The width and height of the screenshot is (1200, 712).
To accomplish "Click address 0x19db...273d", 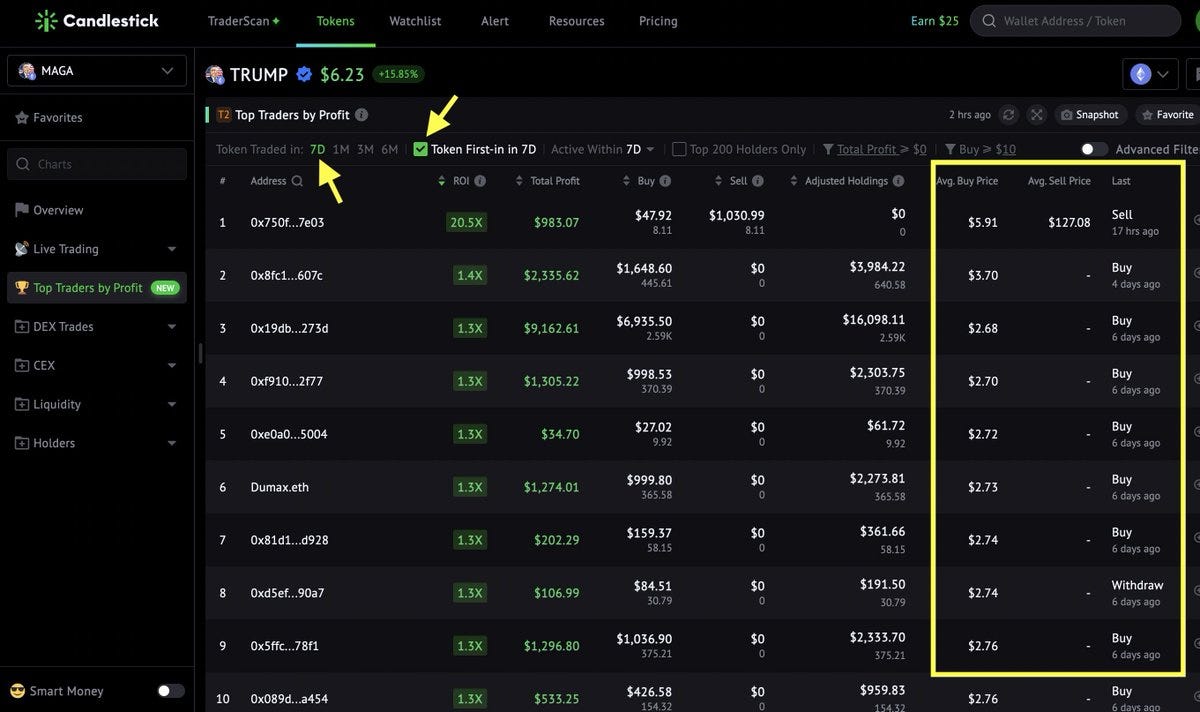I will (289, 328).
